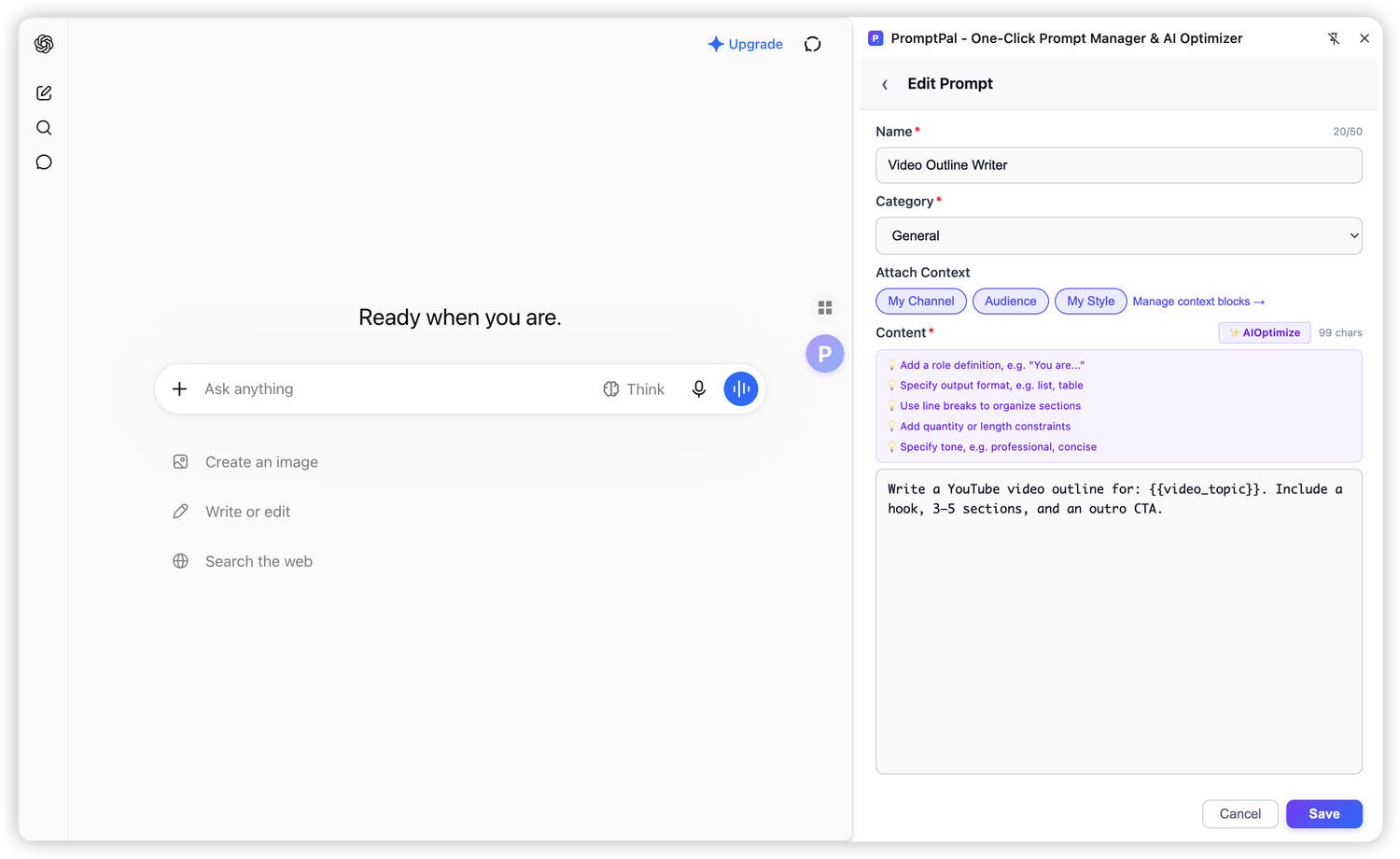Click the 99 chars counter
Image resolution: width=1400 pixels, height=859 pixels.
(1340, 333)
